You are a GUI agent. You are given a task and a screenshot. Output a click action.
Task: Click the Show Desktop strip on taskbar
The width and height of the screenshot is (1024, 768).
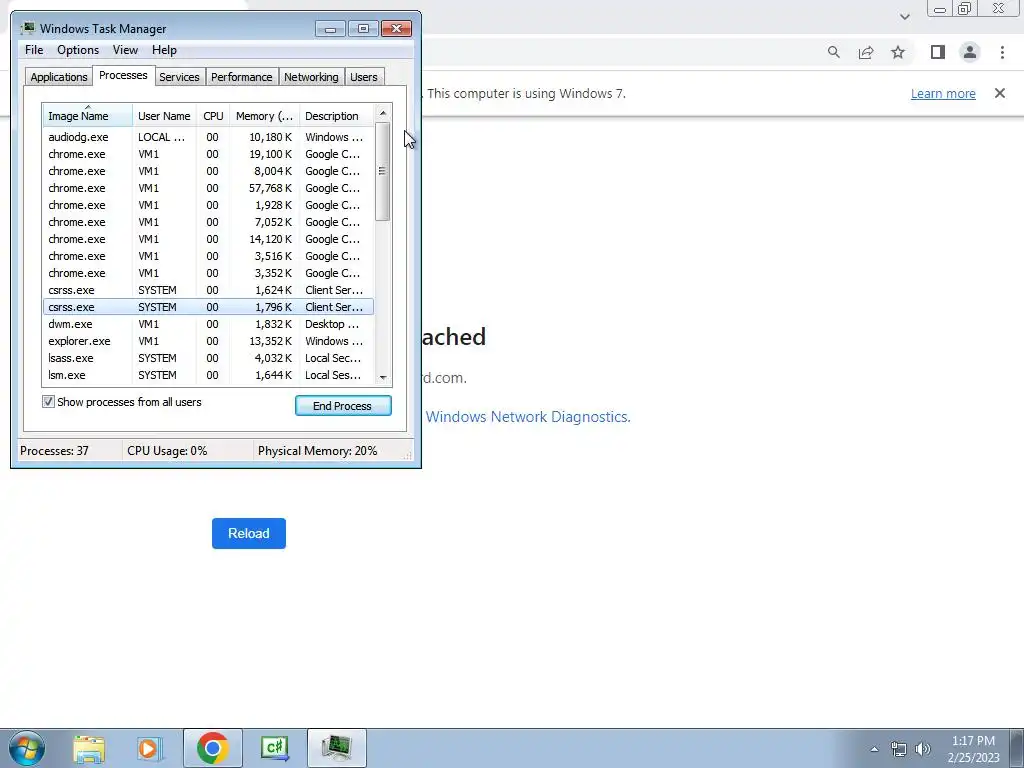click(1016, 748)
